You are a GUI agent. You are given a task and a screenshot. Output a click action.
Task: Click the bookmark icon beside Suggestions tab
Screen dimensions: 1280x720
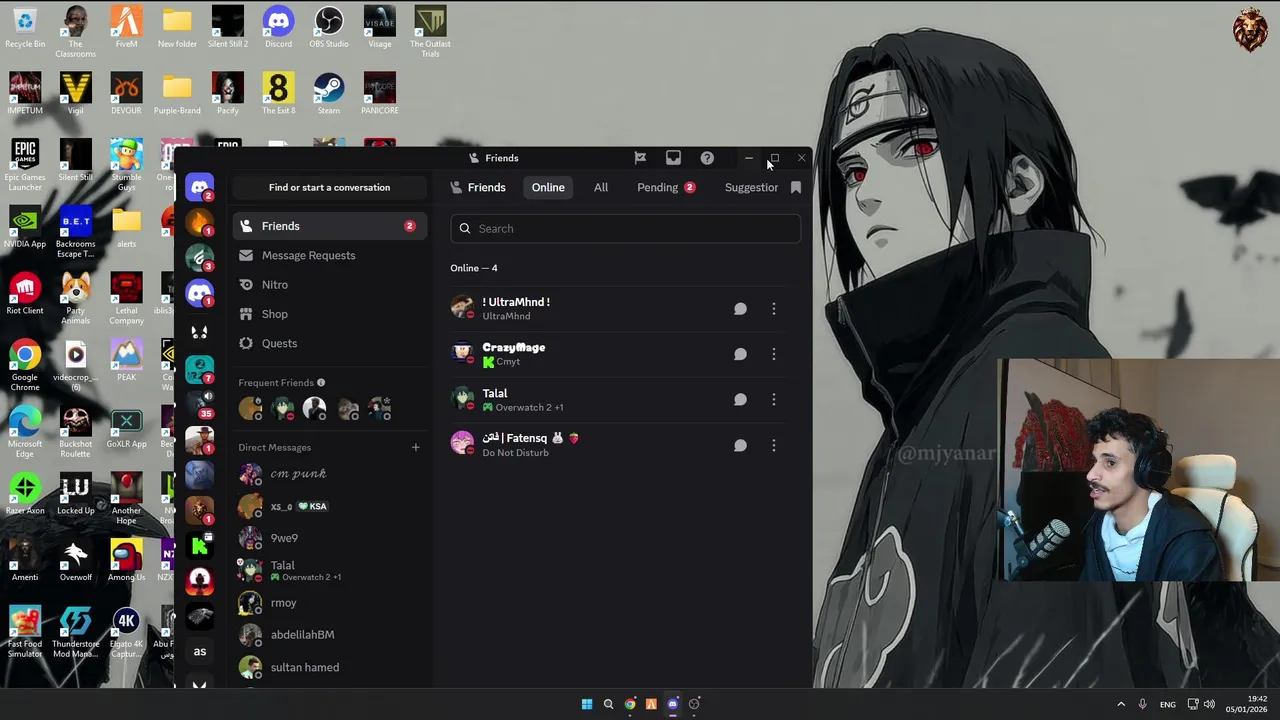tap(796, 188)
